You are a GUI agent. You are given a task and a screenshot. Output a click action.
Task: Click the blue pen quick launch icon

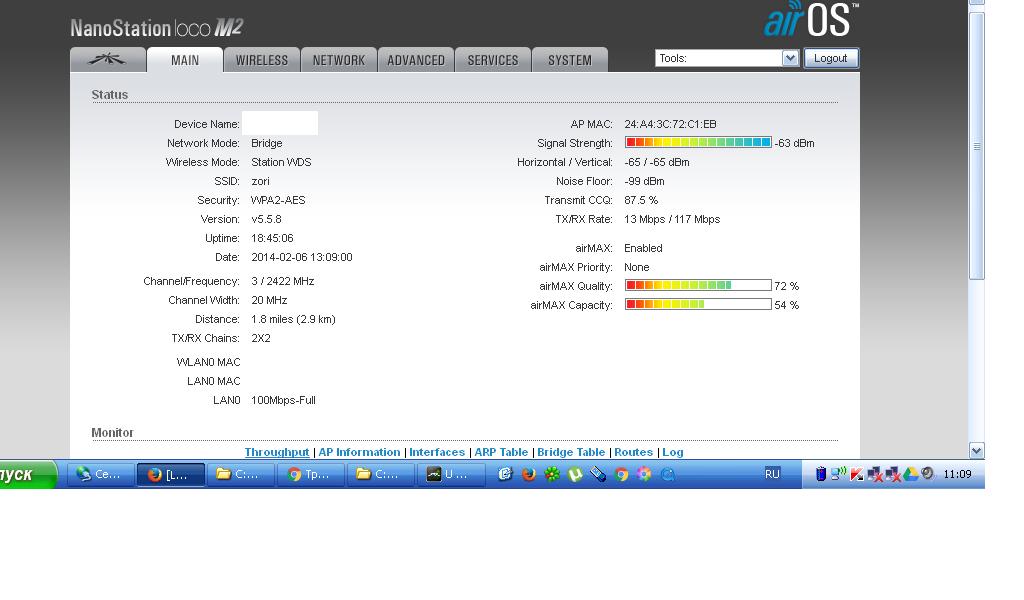[598, 474]
